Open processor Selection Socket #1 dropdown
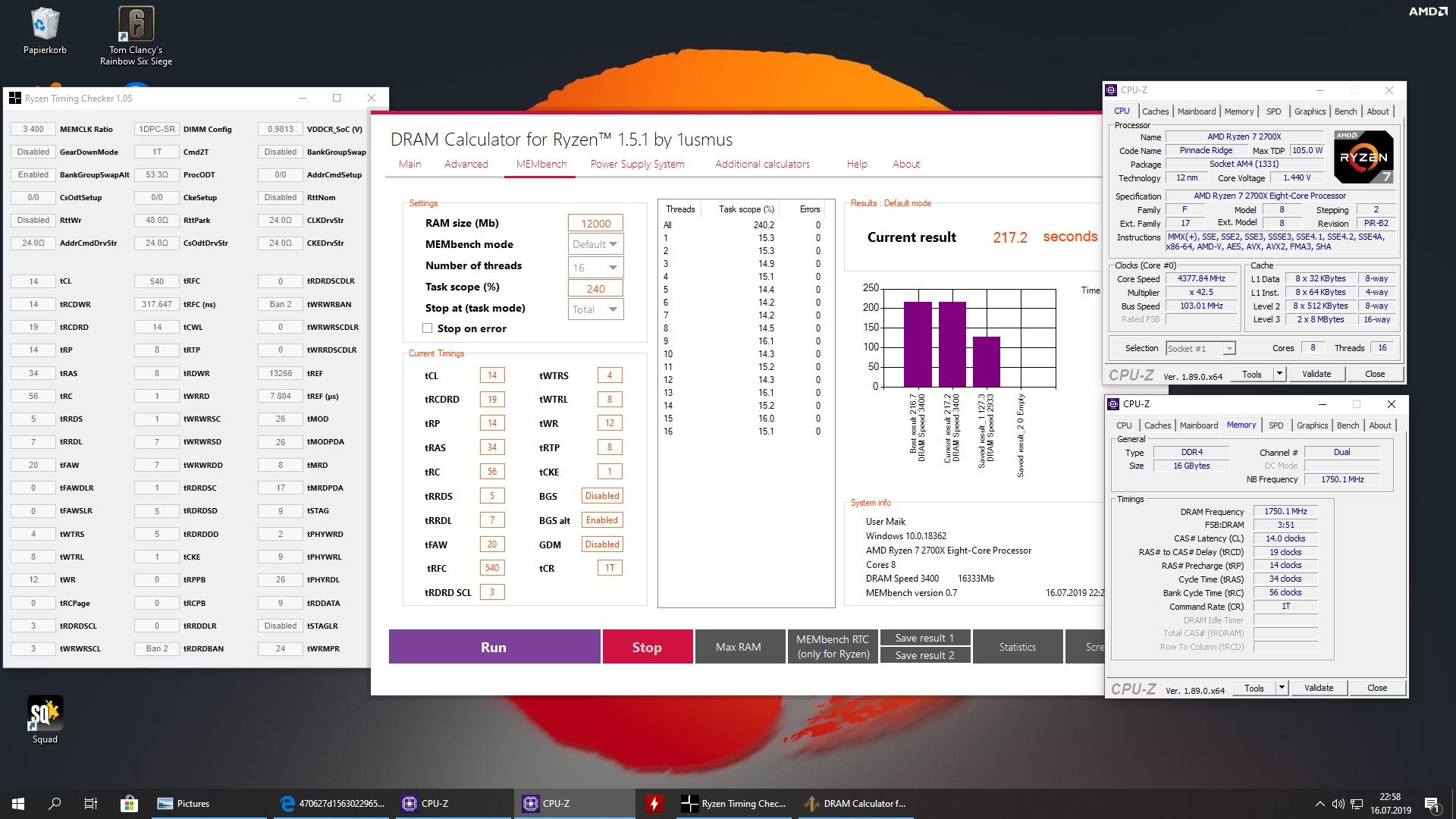The height and width of the screenshot is (819, 1456). [1200, 348]
